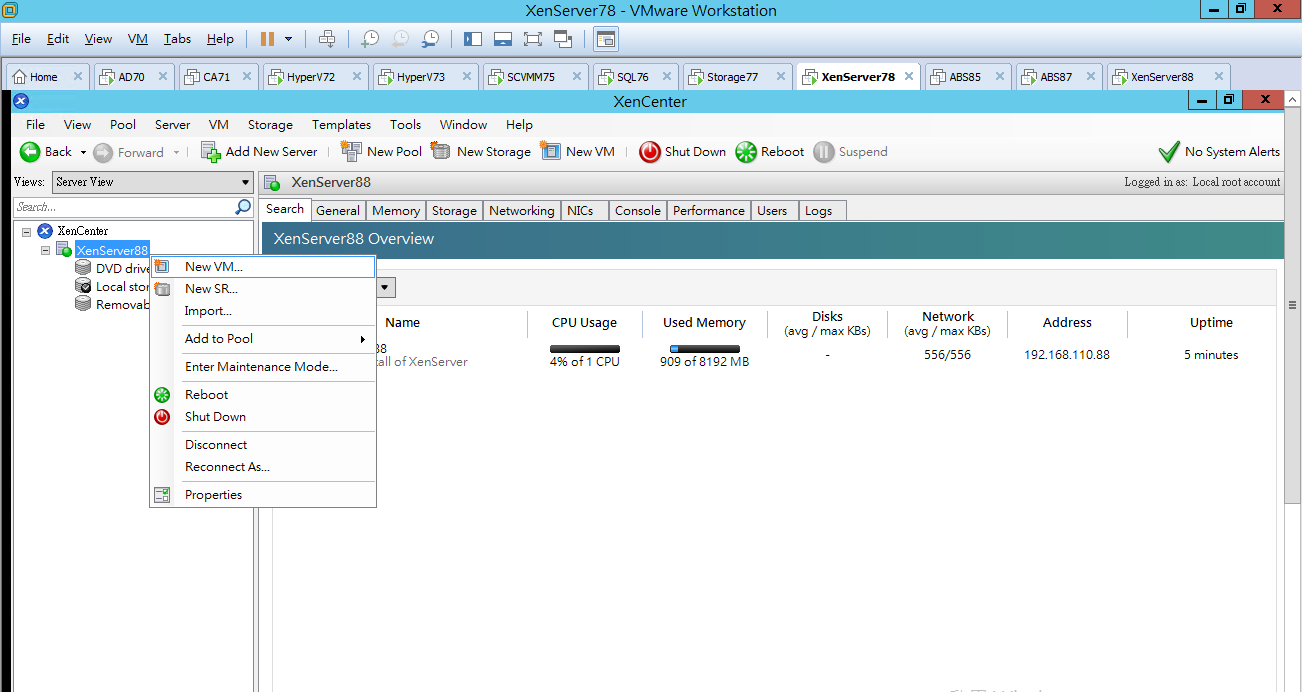This screenshot has width=1302, height=692.
Task: Expand the Add to Pool submenu
Action: 218,339
